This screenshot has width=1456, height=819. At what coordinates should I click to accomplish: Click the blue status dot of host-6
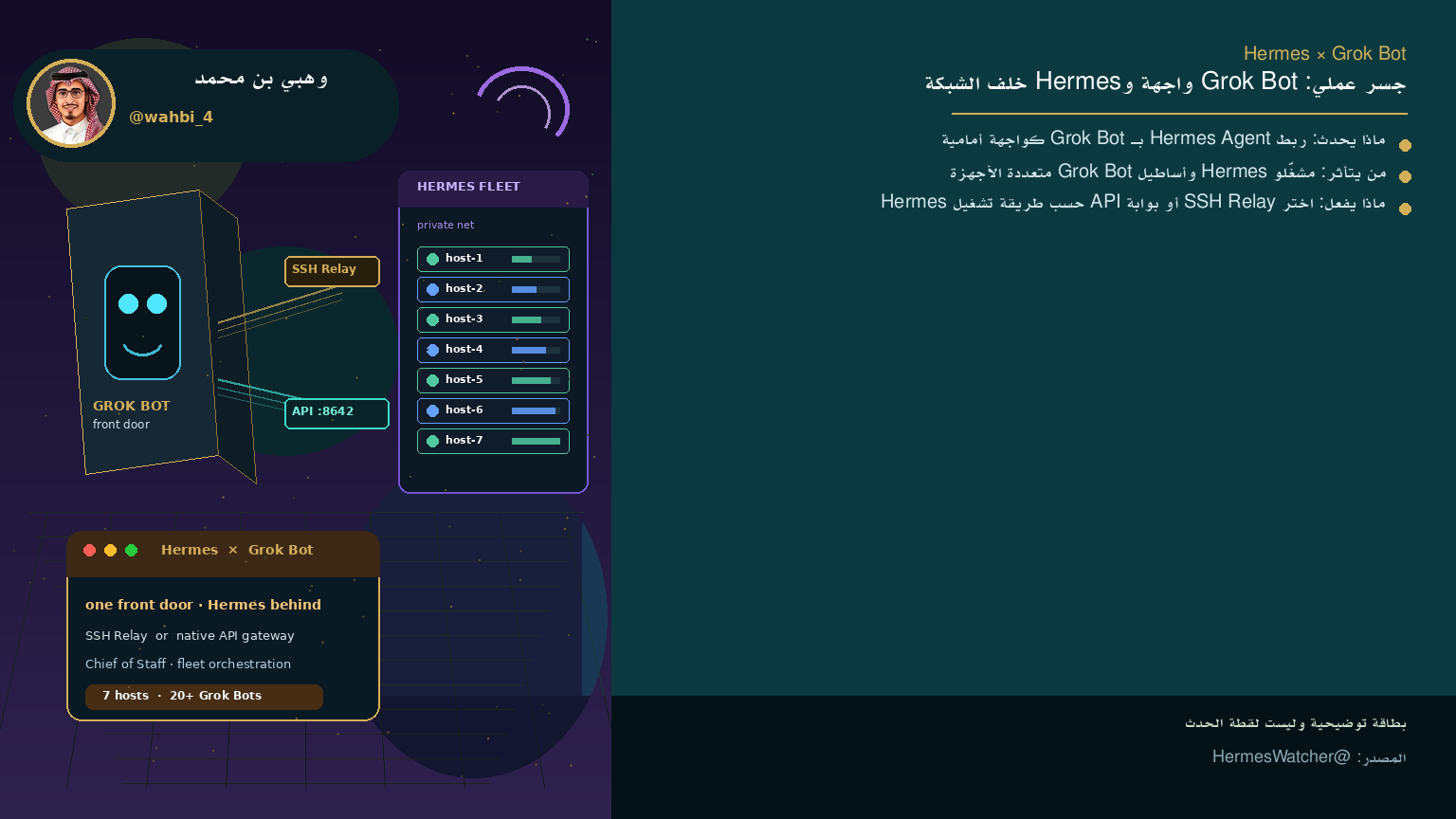coord(432,410)
